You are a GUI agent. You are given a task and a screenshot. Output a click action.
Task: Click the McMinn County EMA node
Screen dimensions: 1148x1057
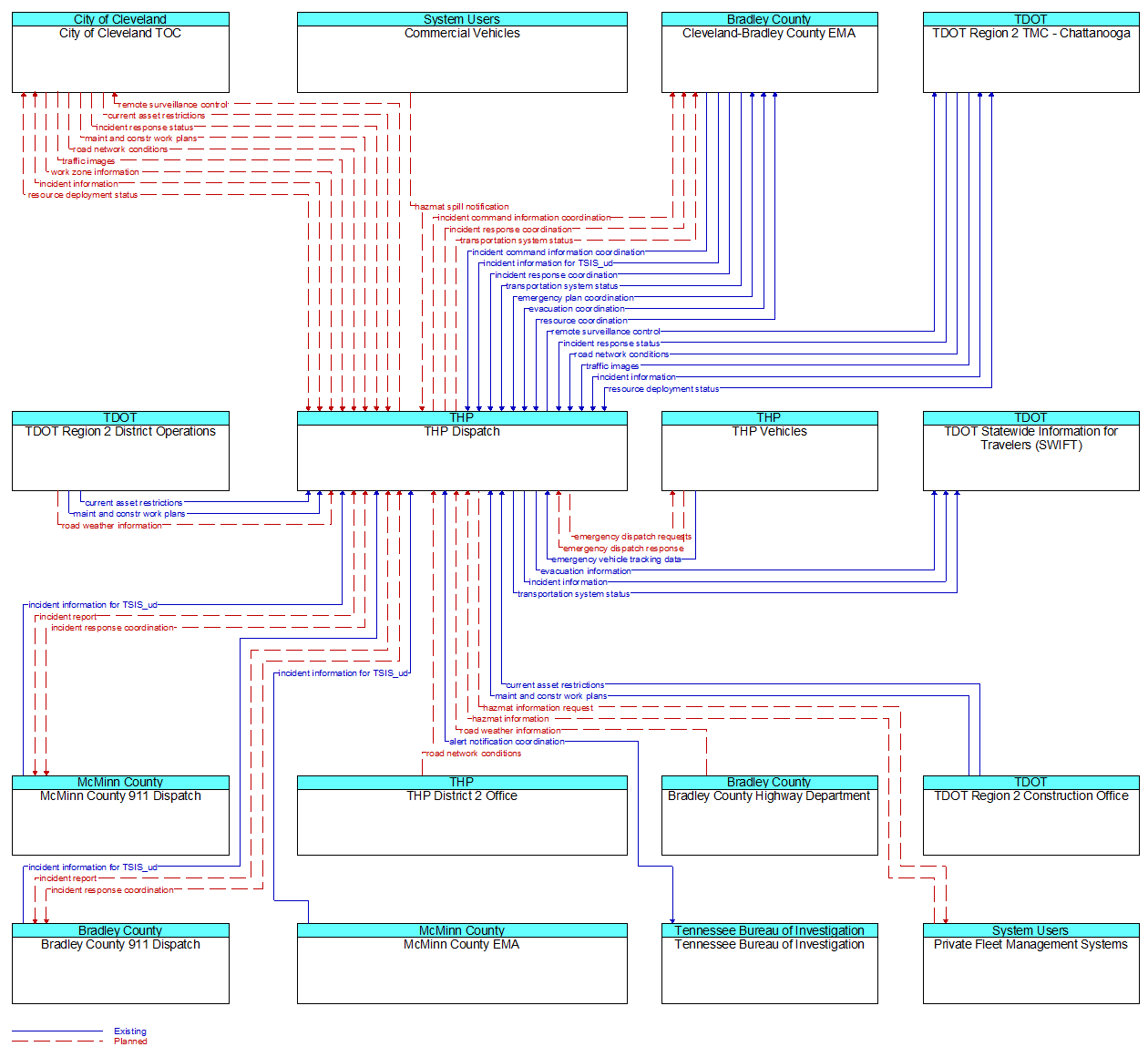(462, 964)
